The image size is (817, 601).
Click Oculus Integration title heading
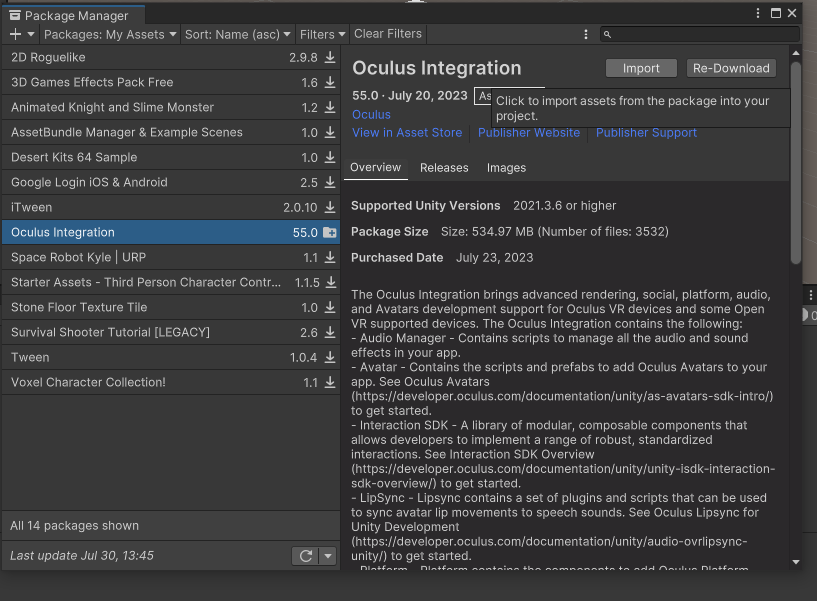coord(437,68)
